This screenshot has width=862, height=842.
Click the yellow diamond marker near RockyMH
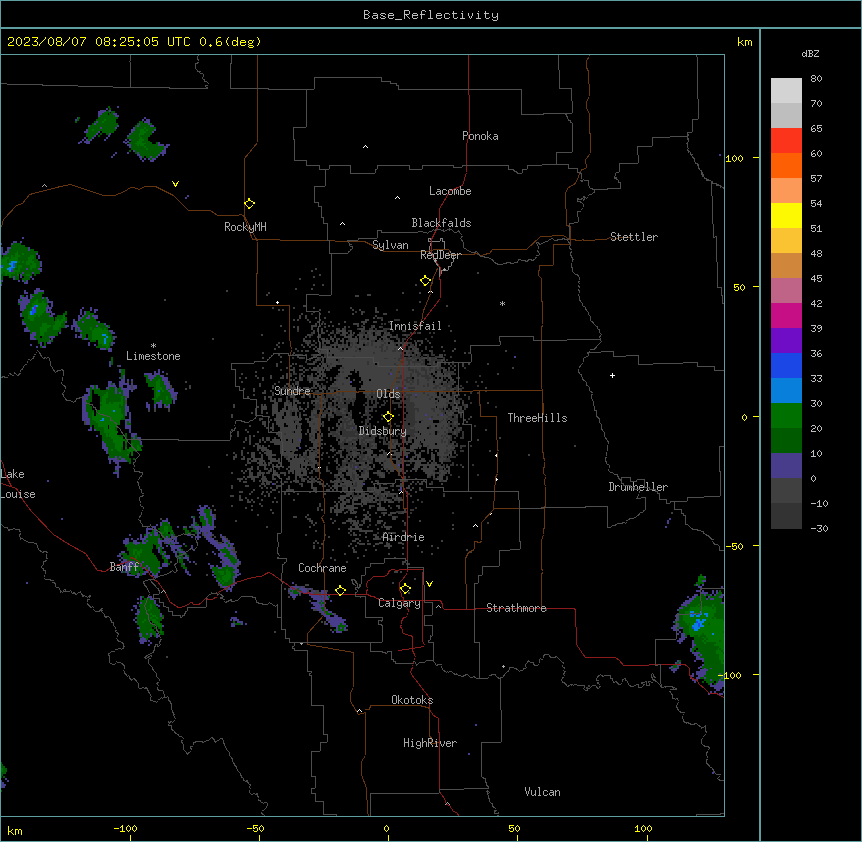pyautogui.click(x=250, y=204)
